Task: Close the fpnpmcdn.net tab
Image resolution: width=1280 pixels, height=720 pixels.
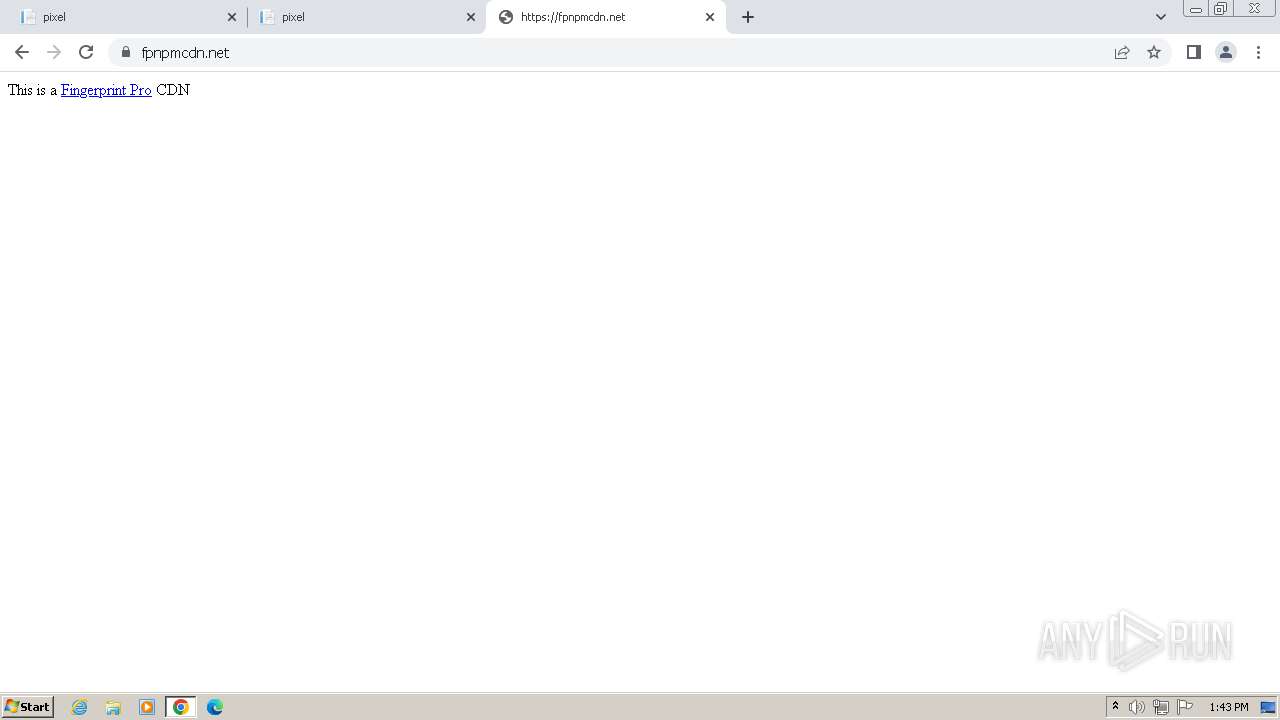Action: tap(710, 17)
